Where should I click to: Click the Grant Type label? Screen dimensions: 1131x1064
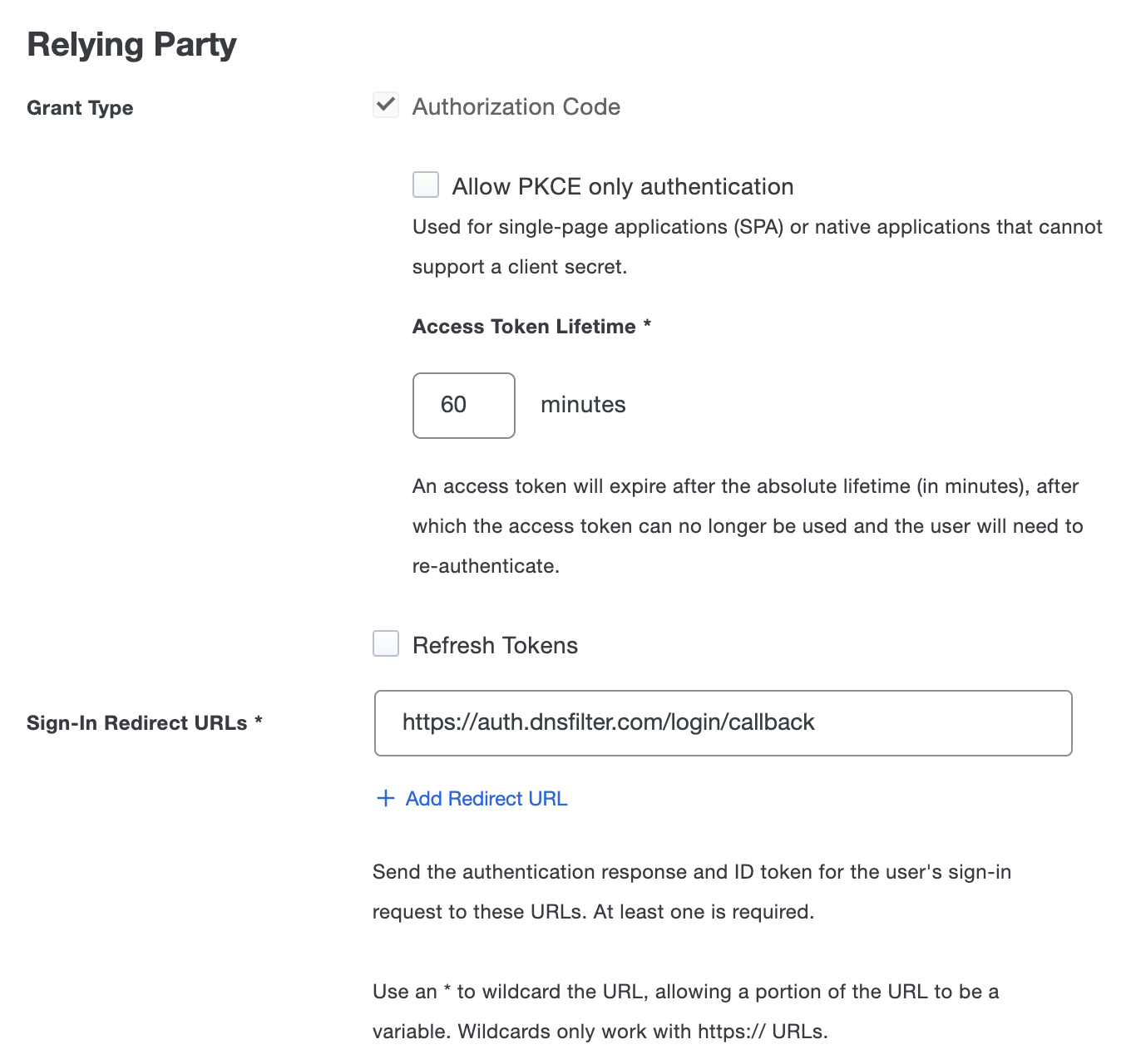(80, 107)
